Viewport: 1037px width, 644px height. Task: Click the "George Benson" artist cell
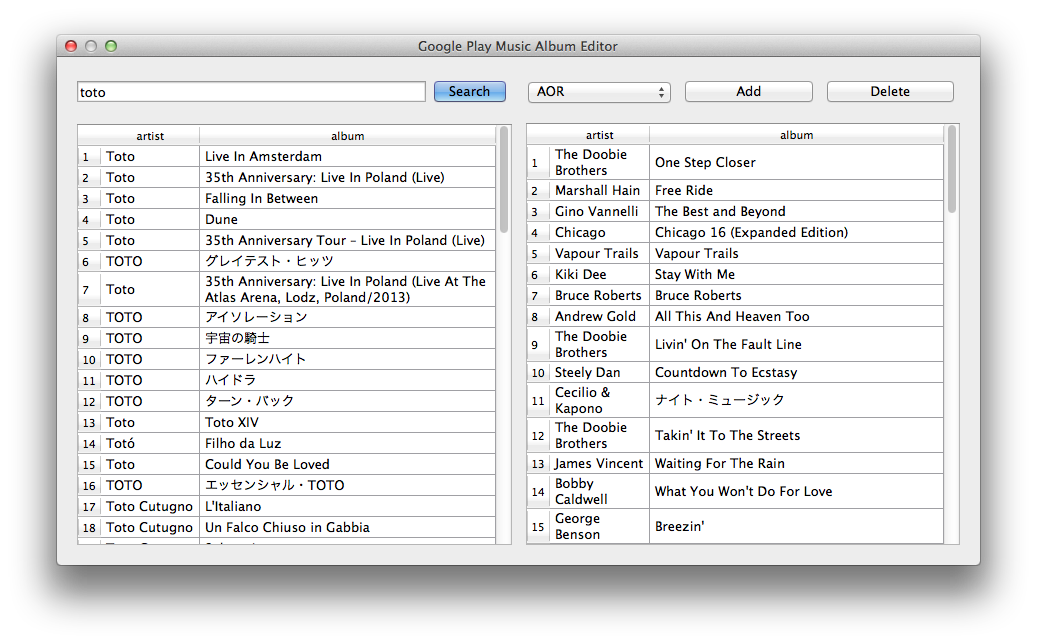[x=599, y=526]
